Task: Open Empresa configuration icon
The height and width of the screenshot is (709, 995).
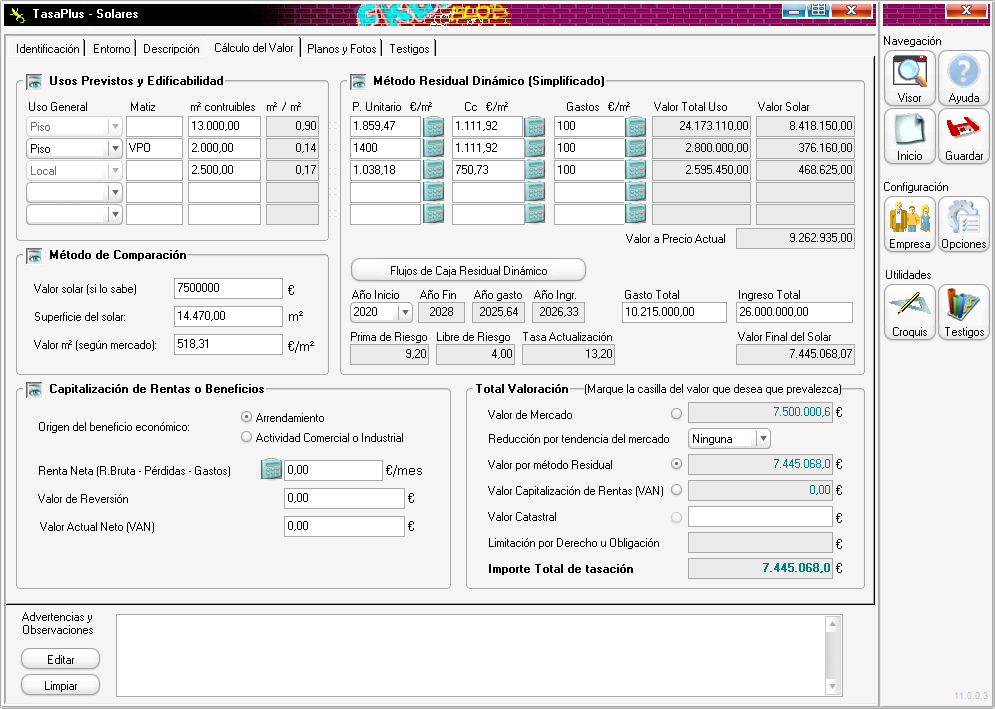Action: 909,224
